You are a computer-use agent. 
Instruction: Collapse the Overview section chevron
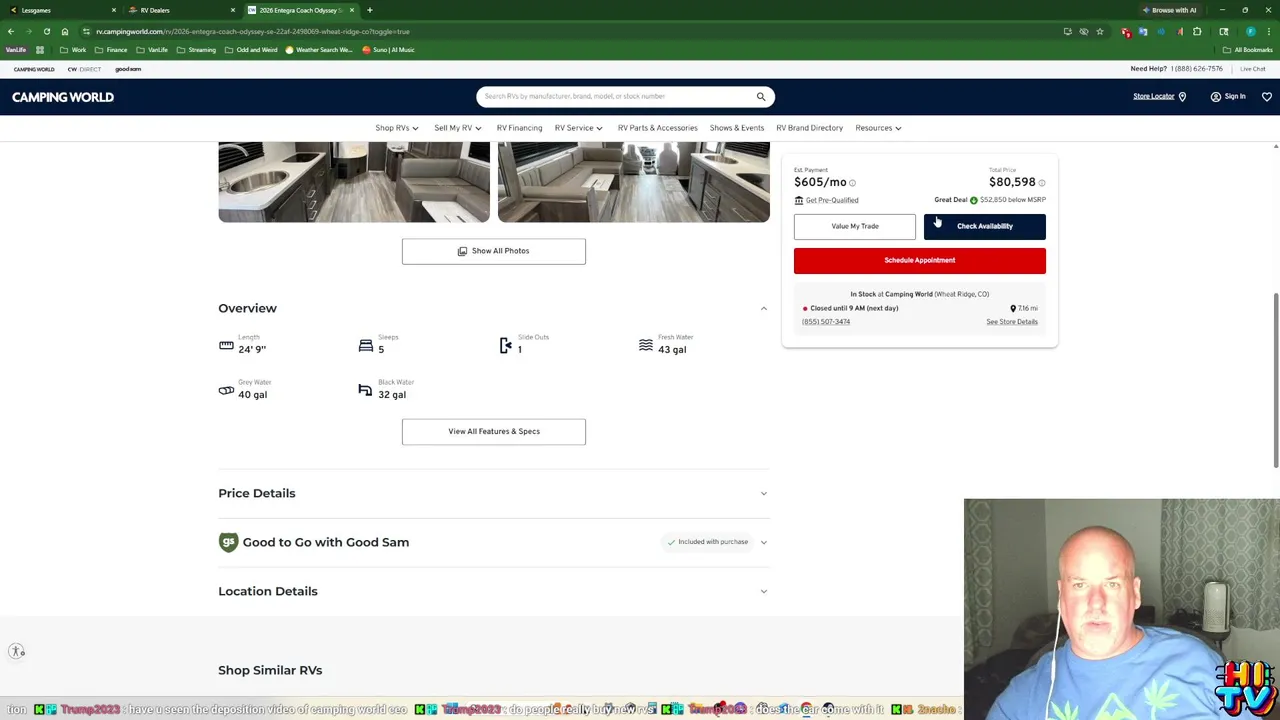pos(763,308)
